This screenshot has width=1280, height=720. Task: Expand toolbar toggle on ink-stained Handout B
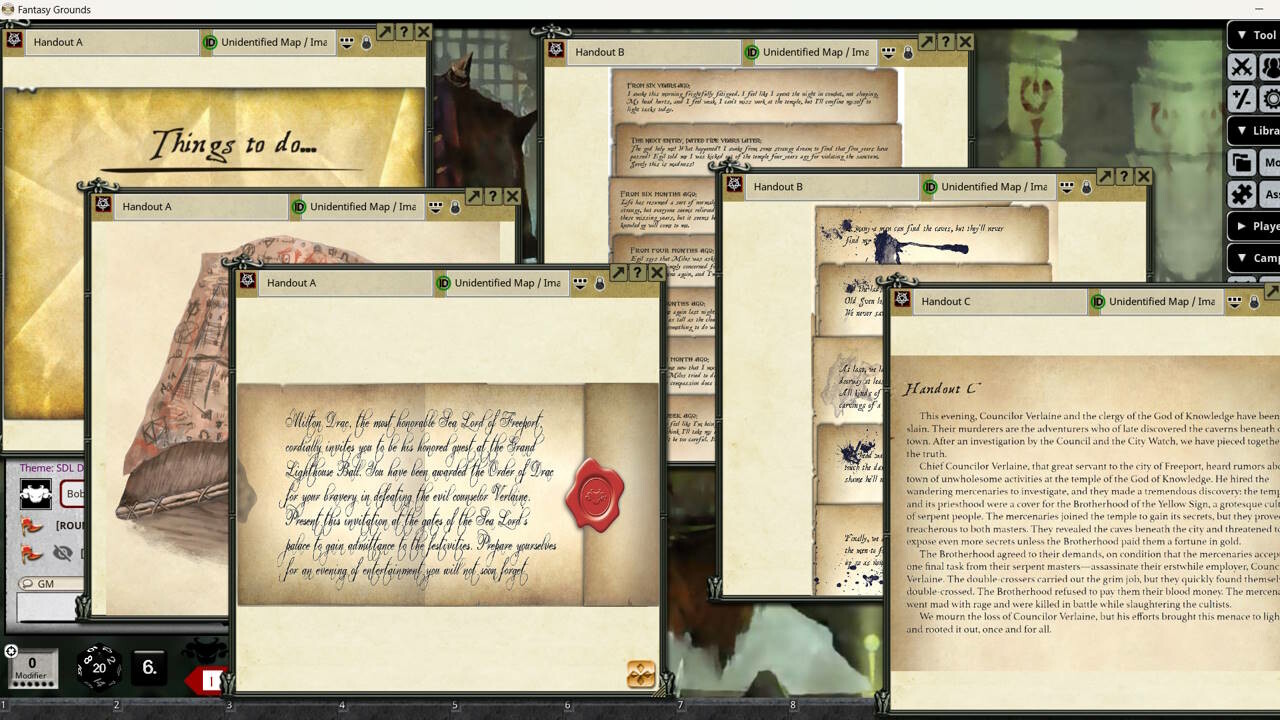click(x=1067, y=187)
